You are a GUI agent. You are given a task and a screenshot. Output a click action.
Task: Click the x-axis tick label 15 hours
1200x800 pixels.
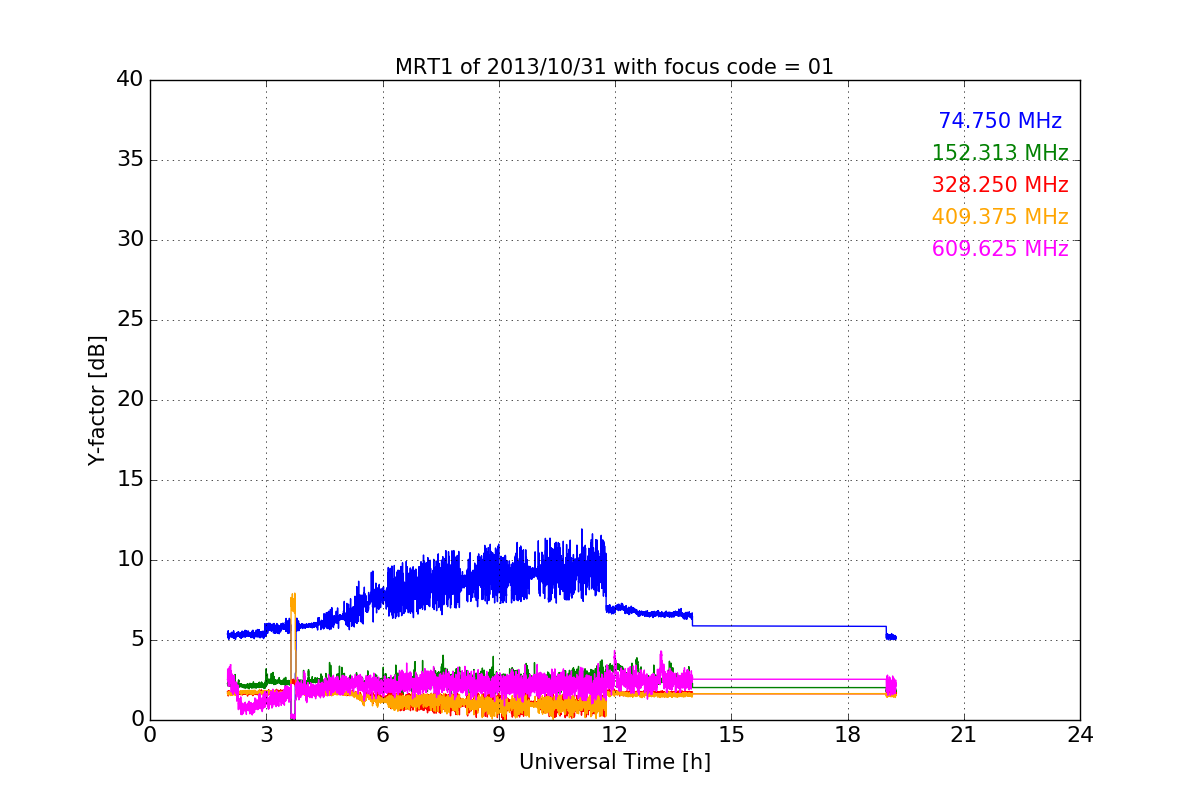coord(731,735)
